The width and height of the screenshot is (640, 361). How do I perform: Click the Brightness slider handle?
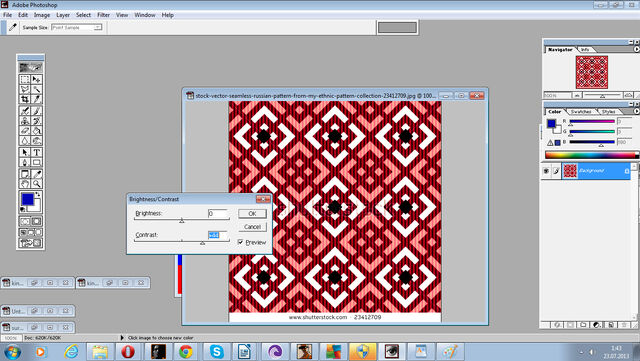pyautogui.click(x=182, y=221)
